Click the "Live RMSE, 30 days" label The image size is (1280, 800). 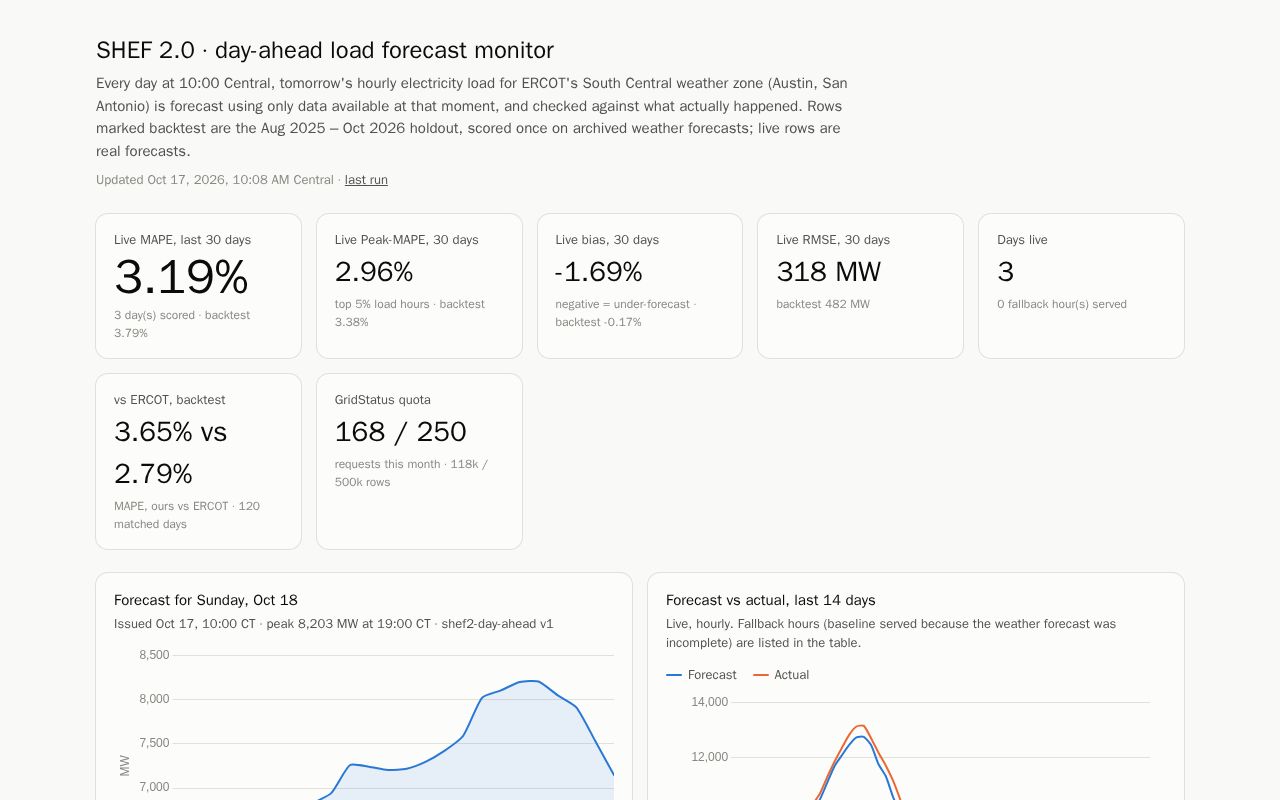coord(833,240)
